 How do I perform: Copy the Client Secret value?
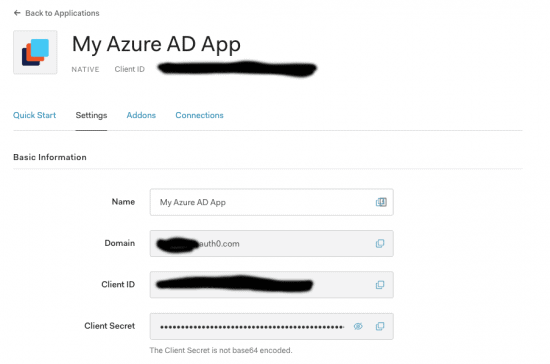pyautogui.click(x=380, y=326)
